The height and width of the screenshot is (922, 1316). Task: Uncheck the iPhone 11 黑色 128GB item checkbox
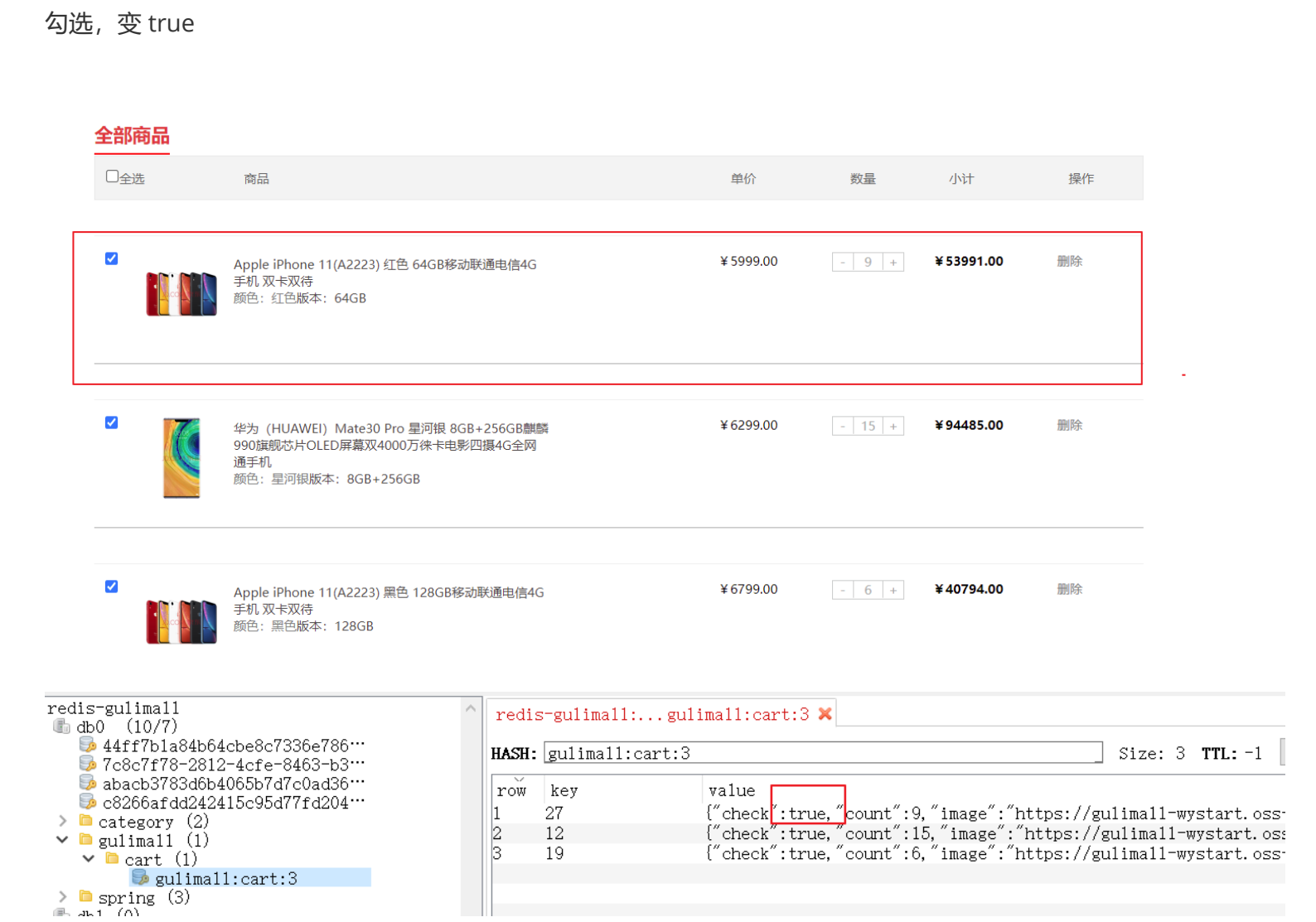(x=112, y=587)
